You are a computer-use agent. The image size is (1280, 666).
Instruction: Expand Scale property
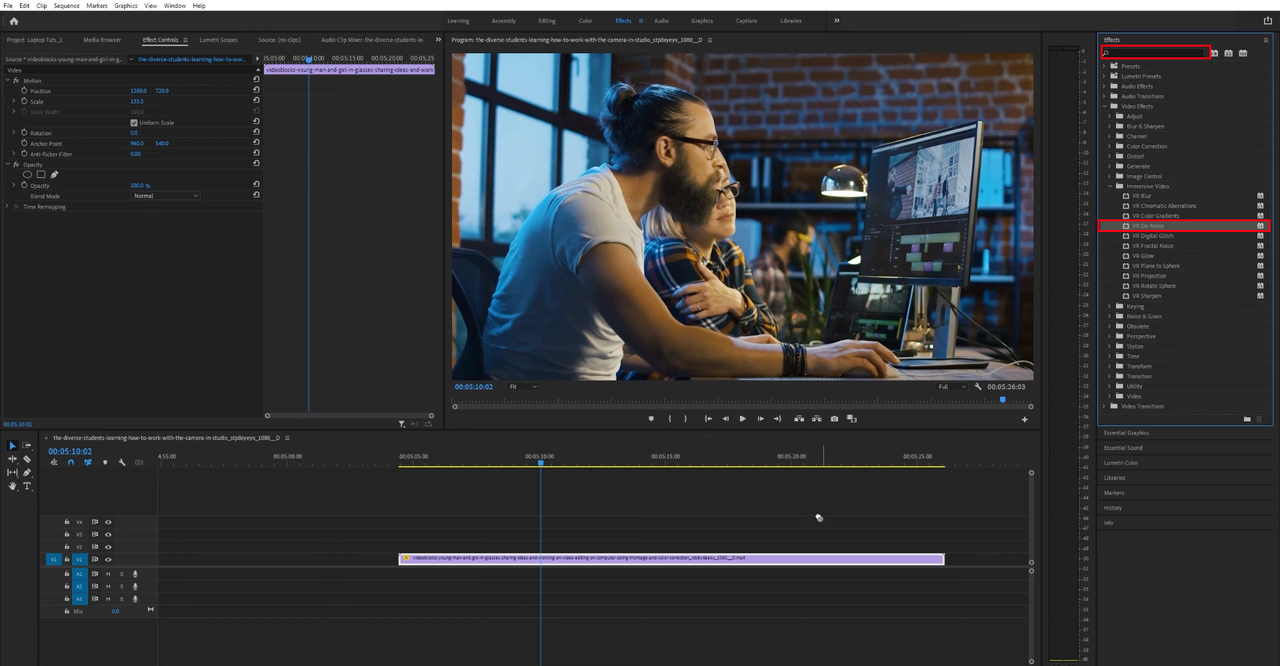(x=13, y=101)
